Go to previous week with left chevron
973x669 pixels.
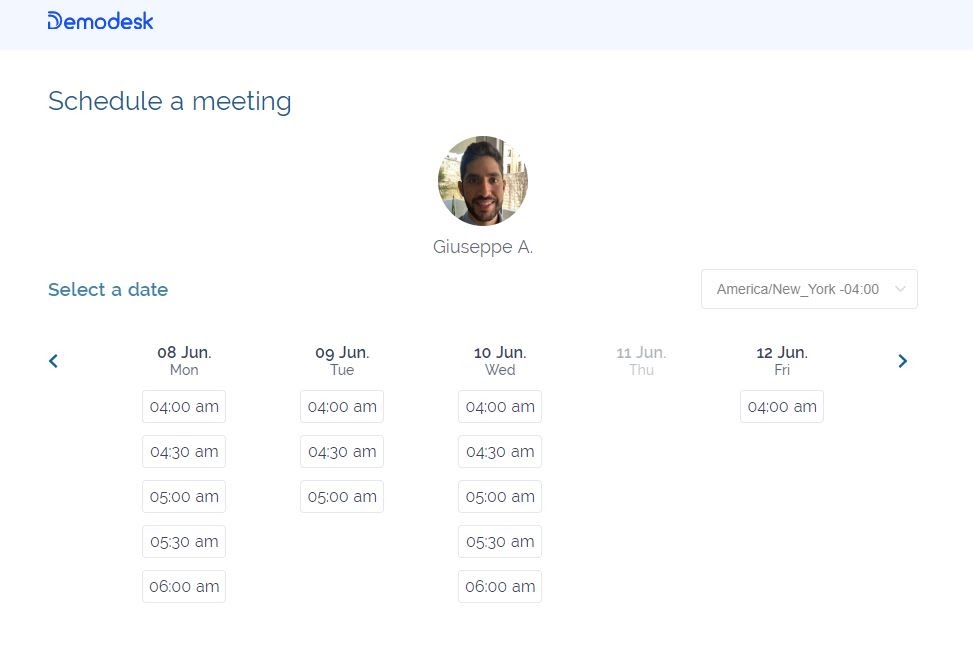coord(53,361)
